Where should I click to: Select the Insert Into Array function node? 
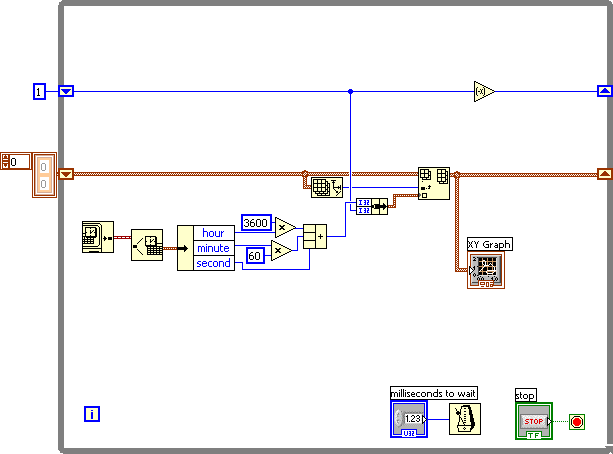pyautogui.click(x=434, y=183)
